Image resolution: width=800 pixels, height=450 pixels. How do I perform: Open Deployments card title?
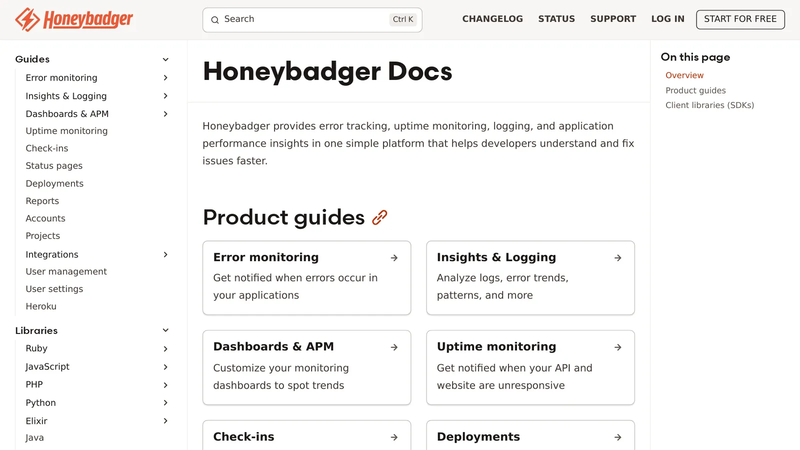478,437
